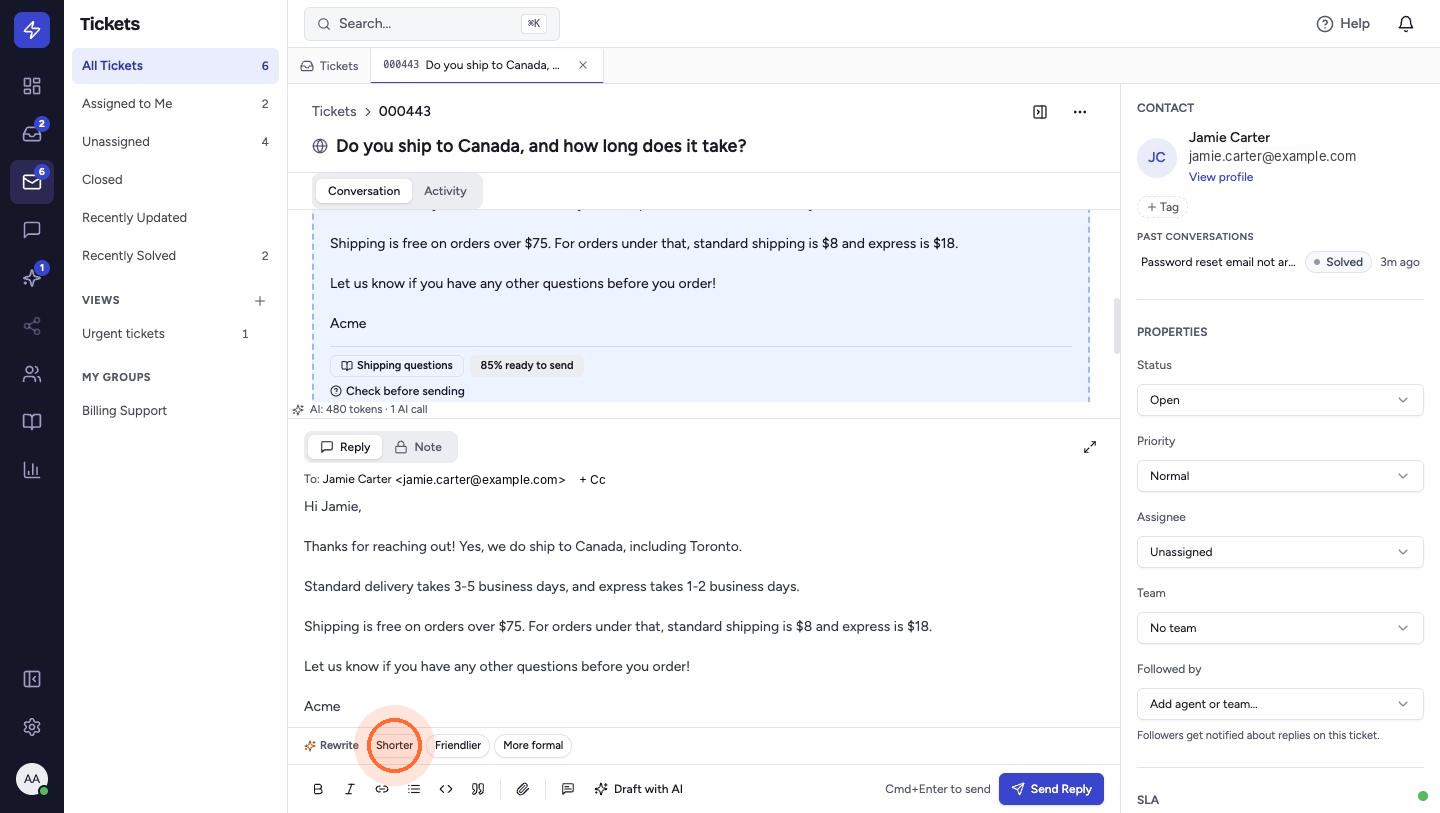Apply bold formatting
Screen dimensions: 1440x813
(x=318, y=789)
